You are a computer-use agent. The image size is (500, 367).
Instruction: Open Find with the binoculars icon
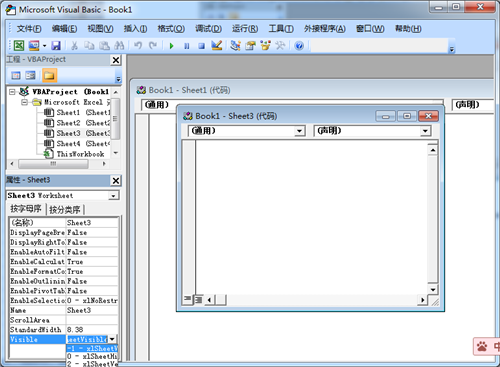click(x=119, y=45)
